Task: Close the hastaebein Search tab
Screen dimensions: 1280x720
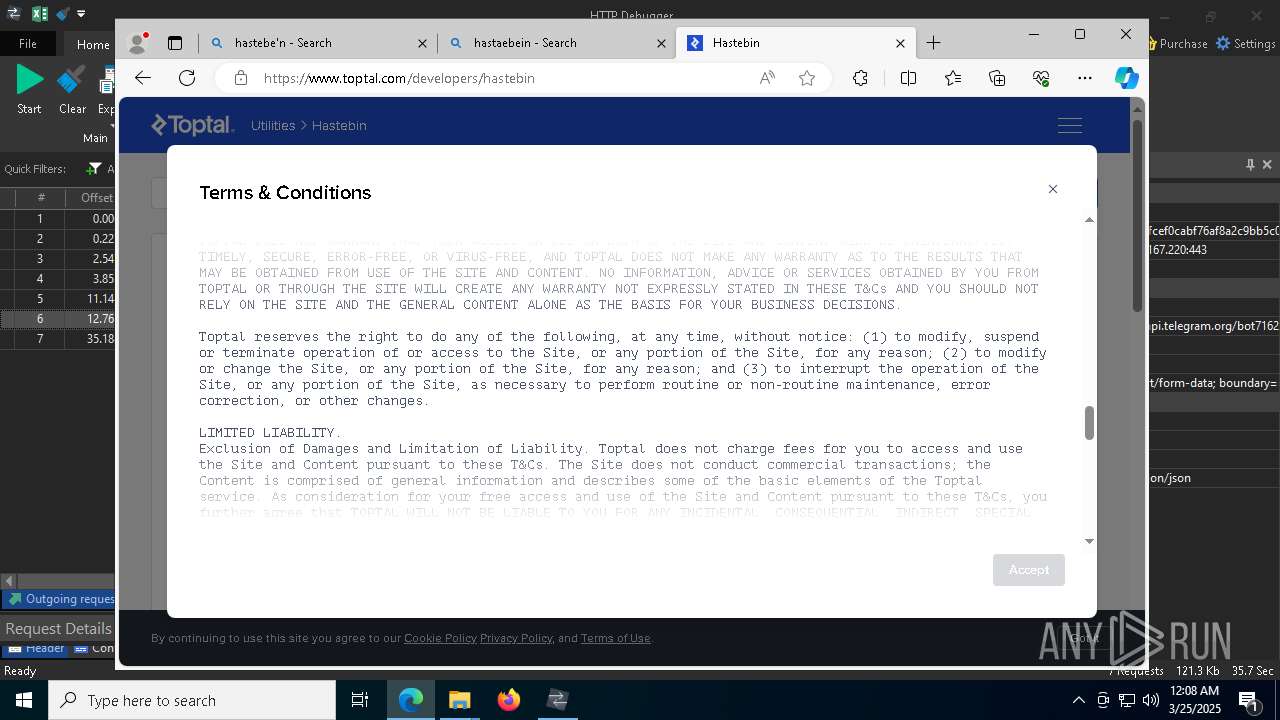Action: pos(661,43)
